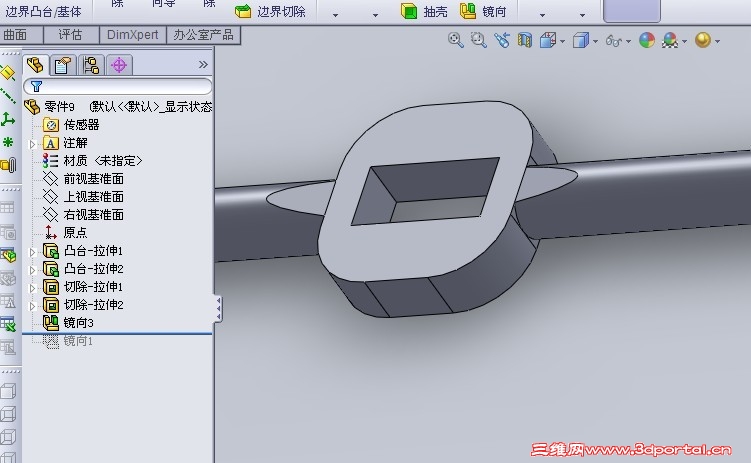Open the ConfigurationManager tab icon
751x463 pixels.
coord(91,65)
